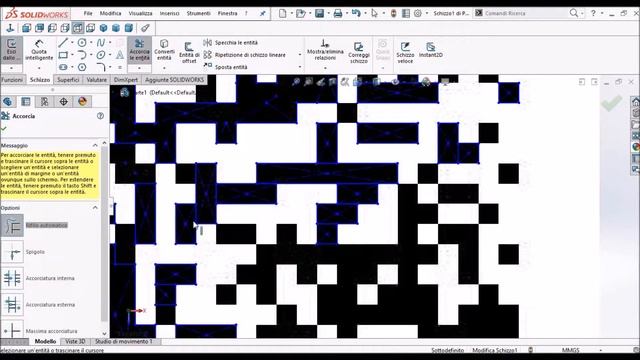Click the Accorcia help question mark
Screen dimensions: 640x360
pos(100,116)
